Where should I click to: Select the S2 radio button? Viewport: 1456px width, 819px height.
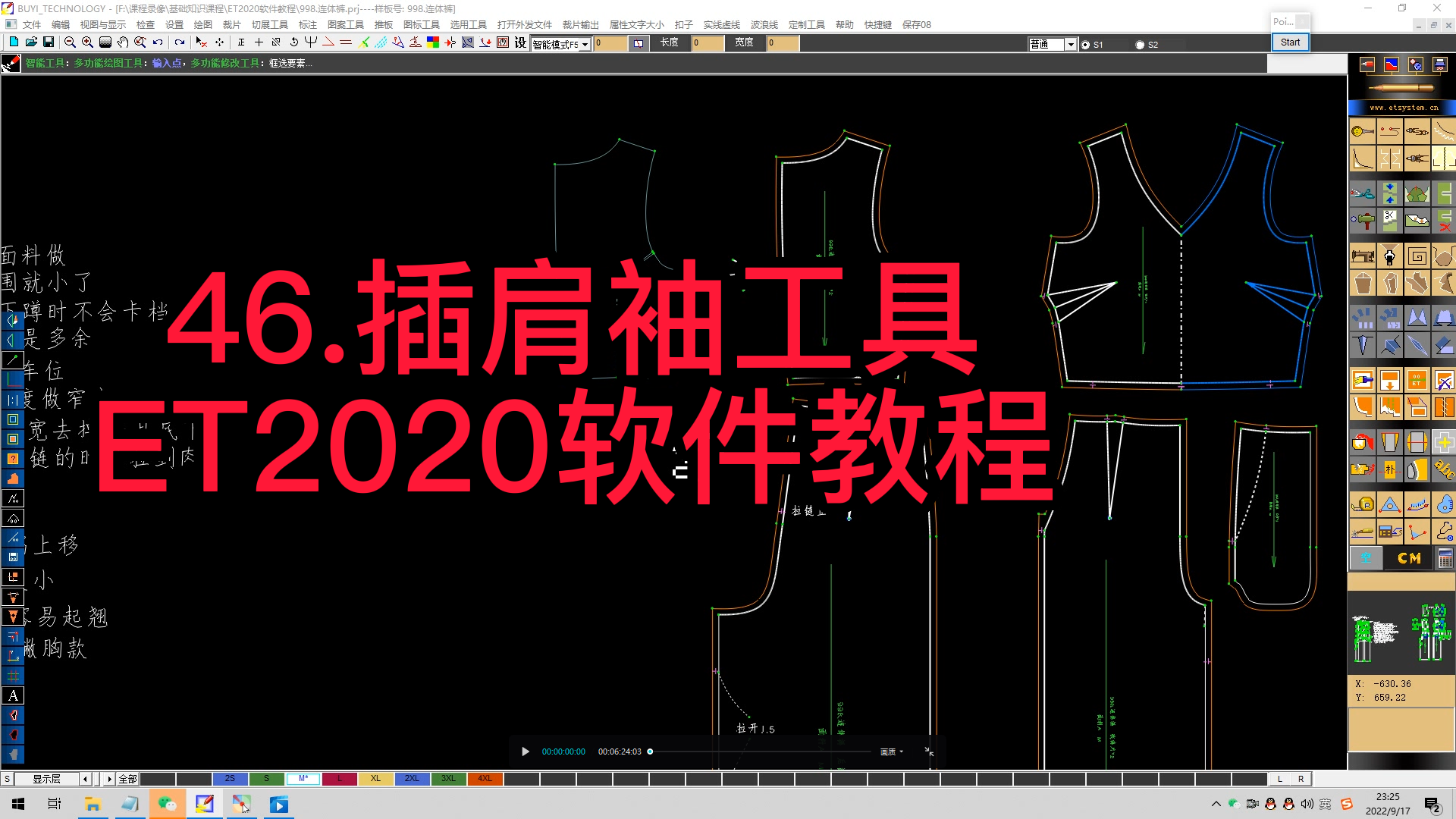click(x=1140, y=45)
